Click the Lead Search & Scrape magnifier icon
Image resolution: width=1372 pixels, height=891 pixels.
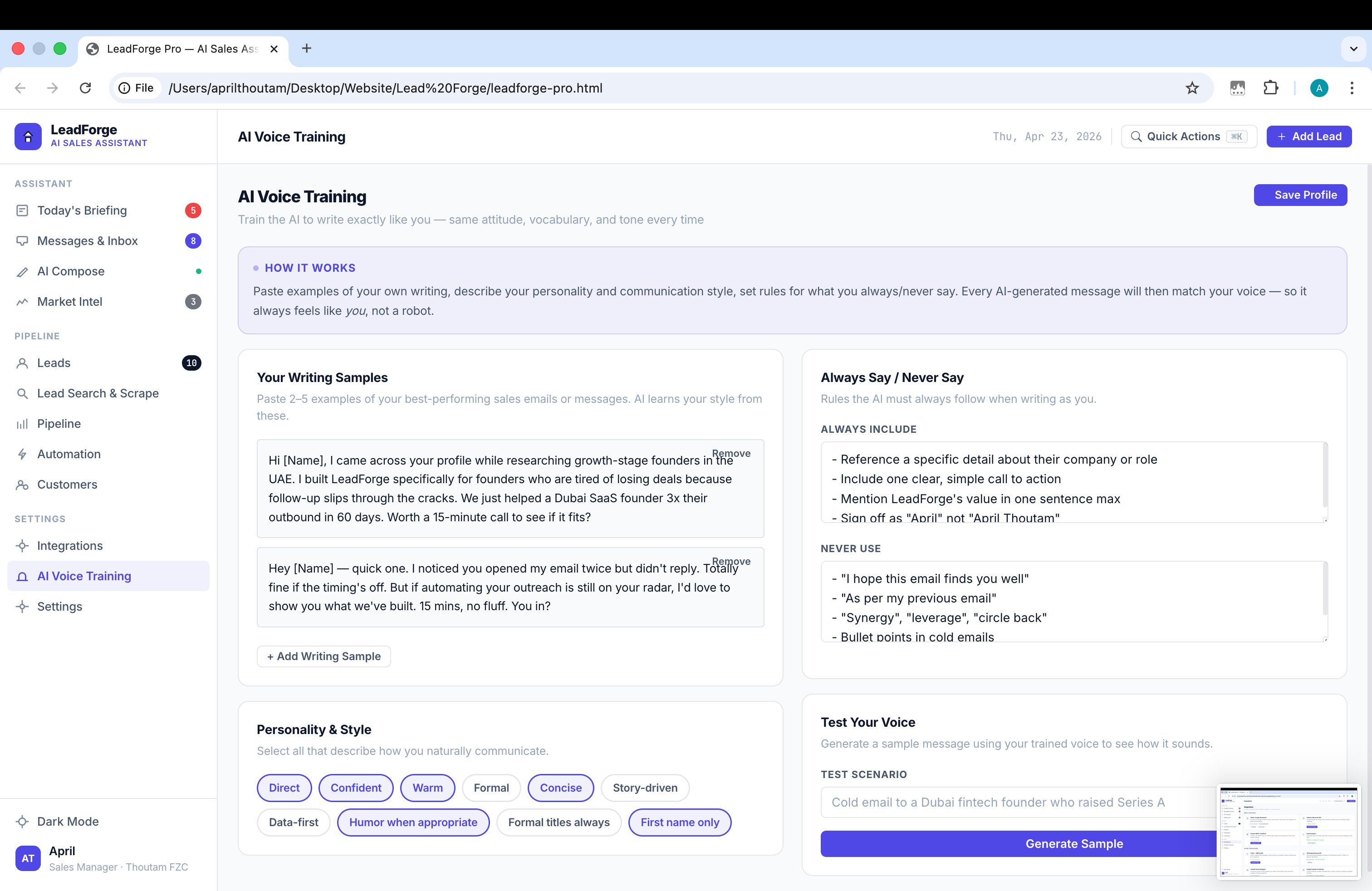coord(23,393)
